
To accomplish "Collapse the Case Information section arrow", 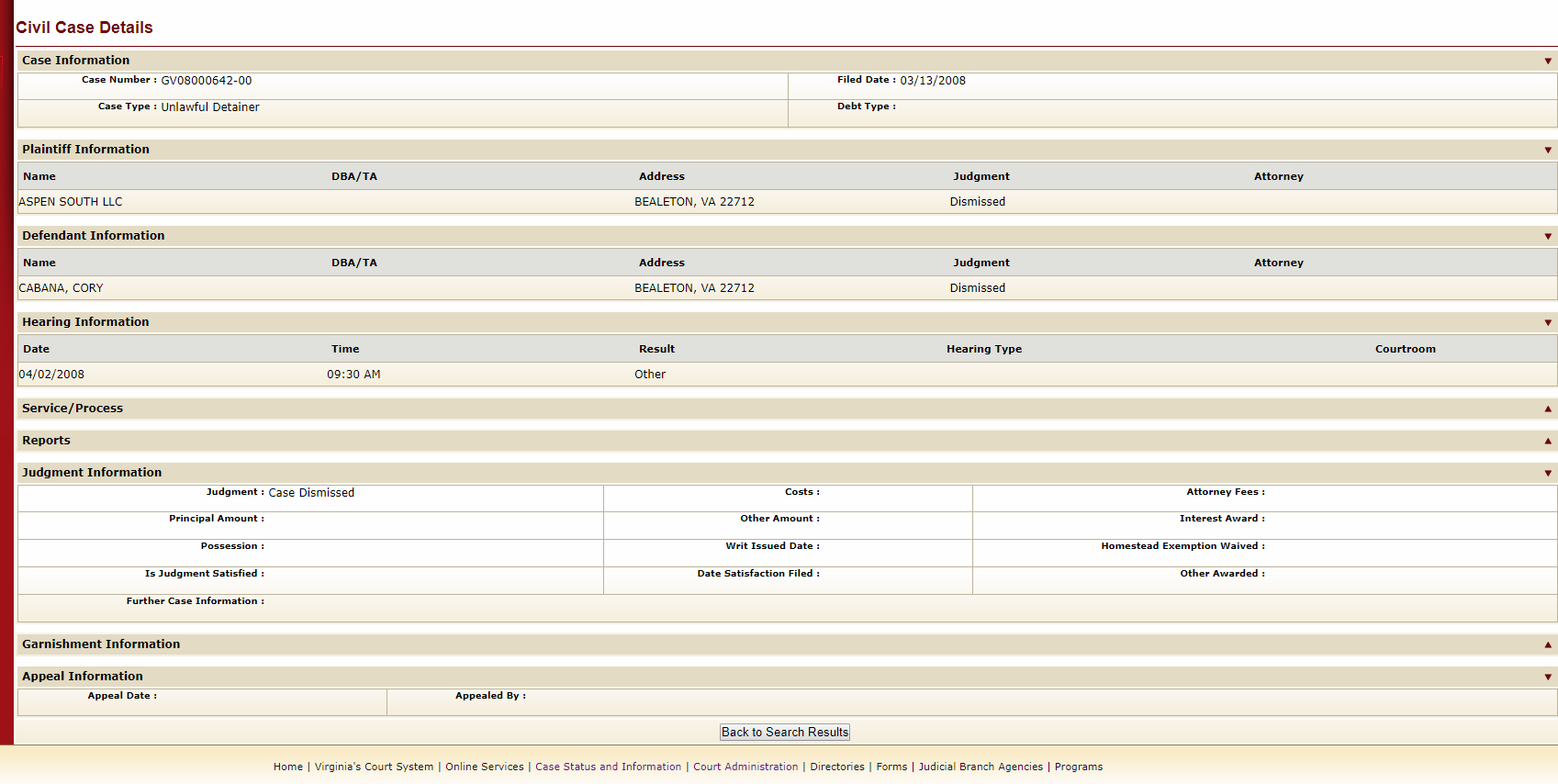I will click(1548, 62).
